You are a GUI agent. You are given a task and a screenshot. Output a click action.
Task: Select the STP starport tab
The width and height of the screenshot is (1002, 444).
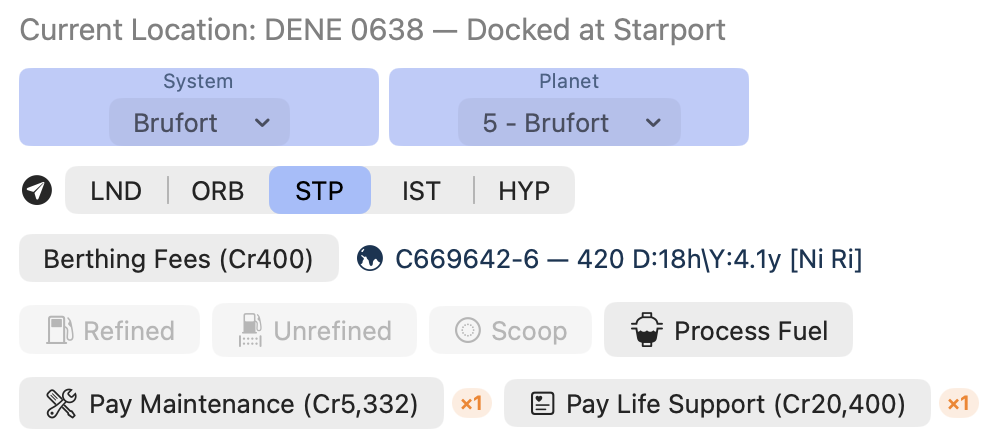[320, 190]
